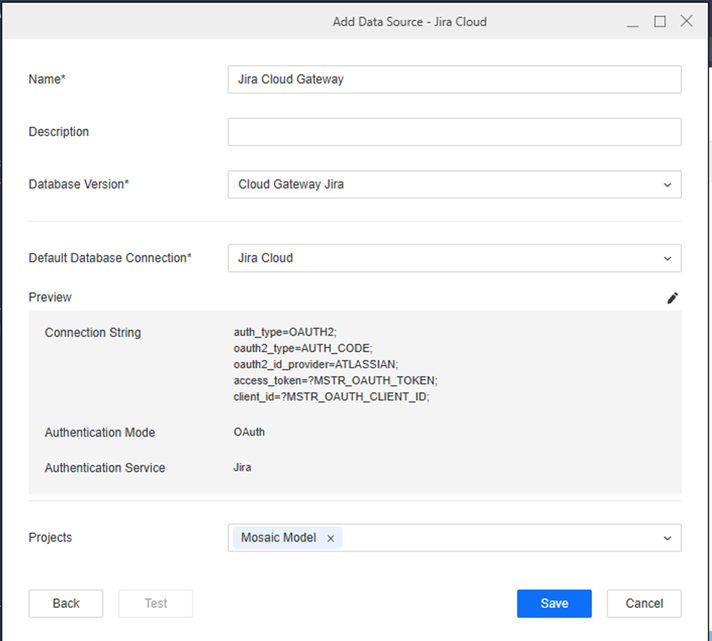Open the Default Database Connection dropdown
The width and height of the screenshot is (712, 641).
tap(667, 258)
